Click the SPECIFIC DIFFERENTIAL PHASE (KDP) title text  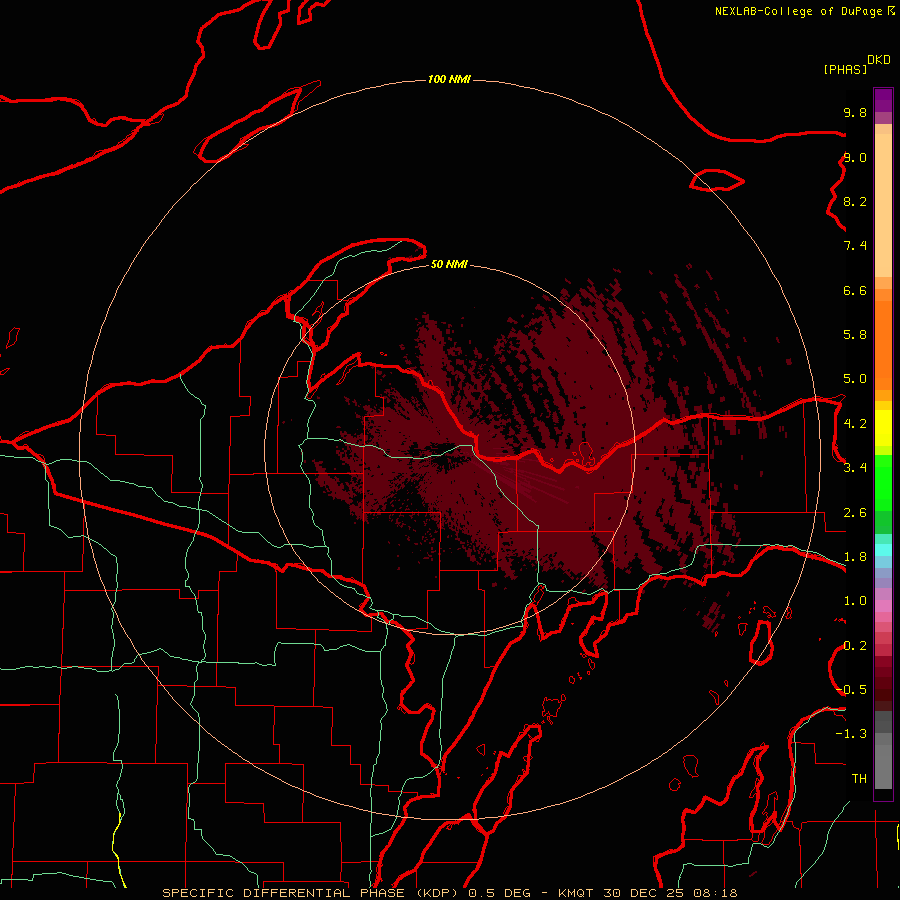[313, 893]
